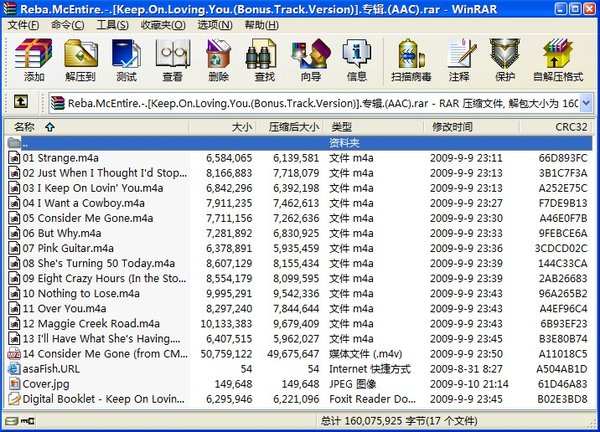Click size value 50,759,122
The image size is (600, 432).
[x=226, y=354]
